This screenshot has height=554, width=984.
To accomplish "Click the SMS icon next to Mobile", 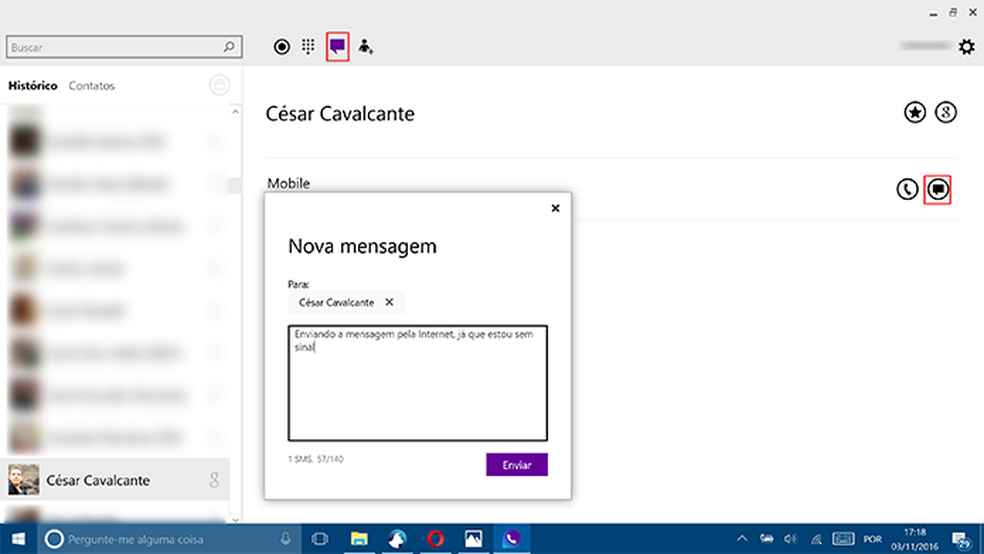I will pyautogui.click(x=938, y=188).
